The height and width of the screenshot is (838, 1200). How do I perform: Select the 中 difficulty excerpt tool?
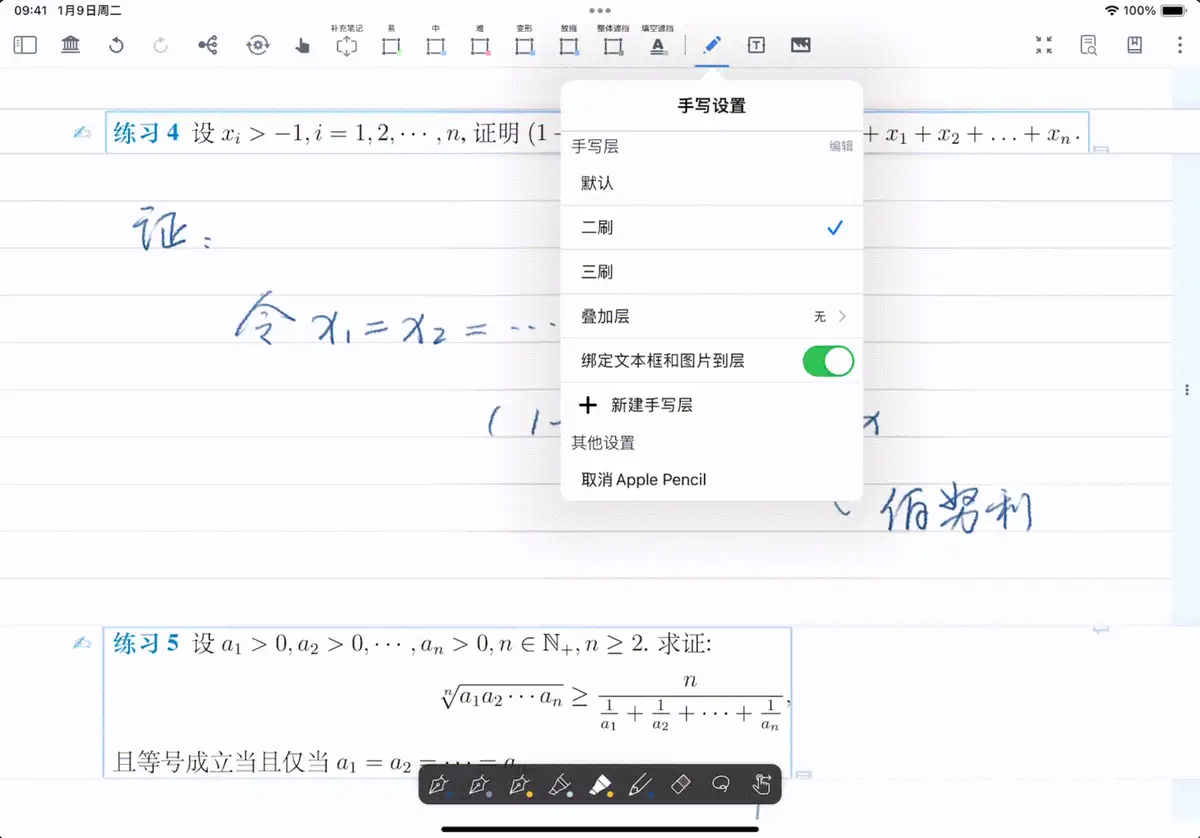coord(436,41)
